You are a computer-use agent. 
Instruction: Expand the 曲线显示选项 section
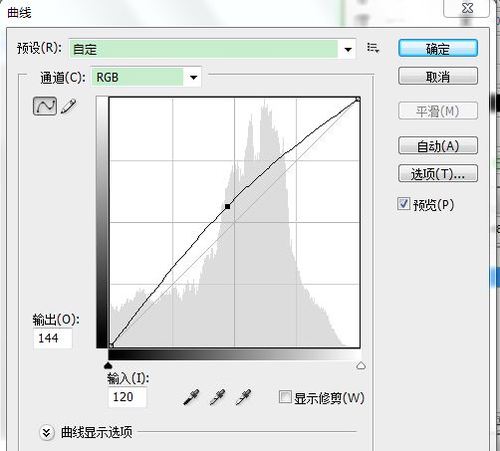(x=46, y=433)
